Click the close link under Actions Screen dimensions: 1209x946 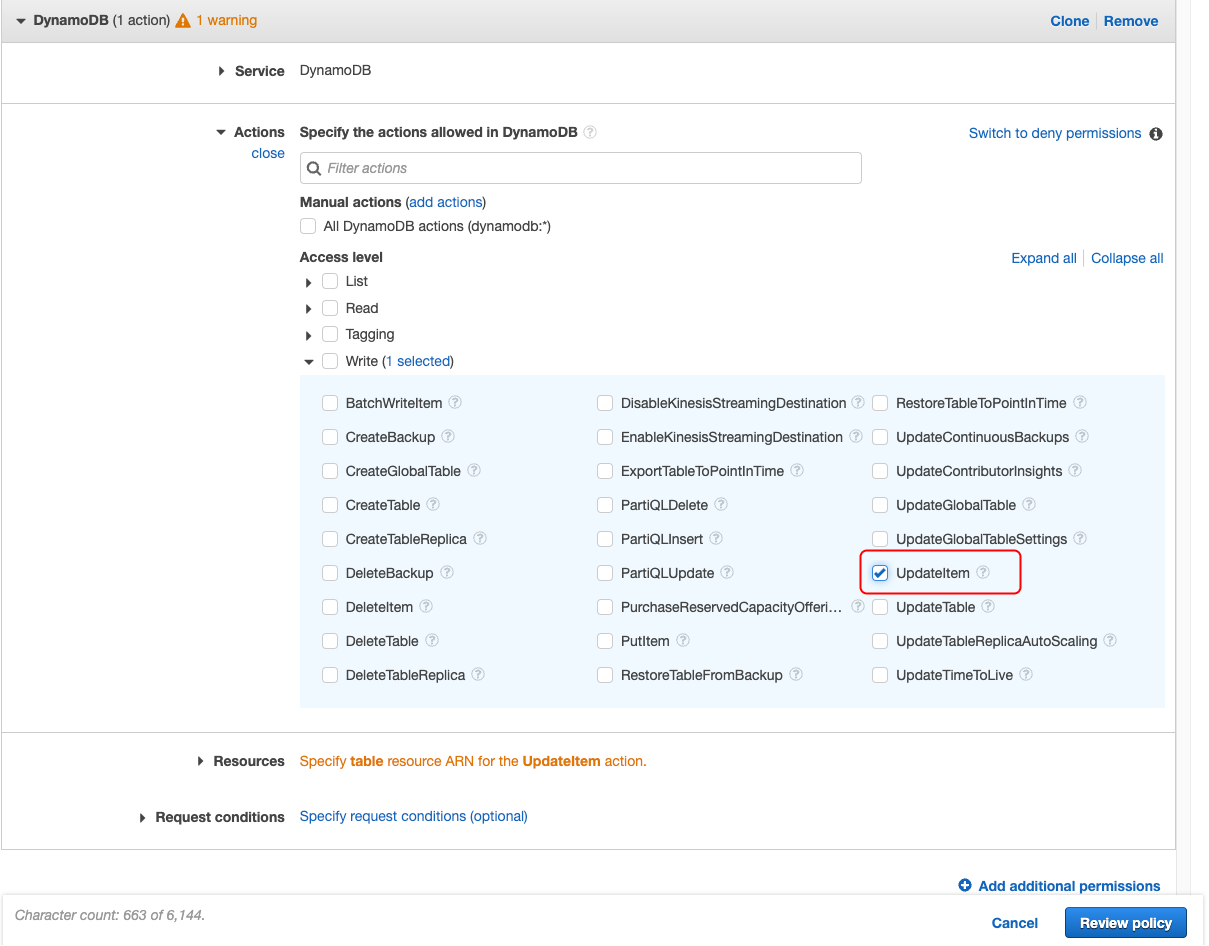click(268, 153)
